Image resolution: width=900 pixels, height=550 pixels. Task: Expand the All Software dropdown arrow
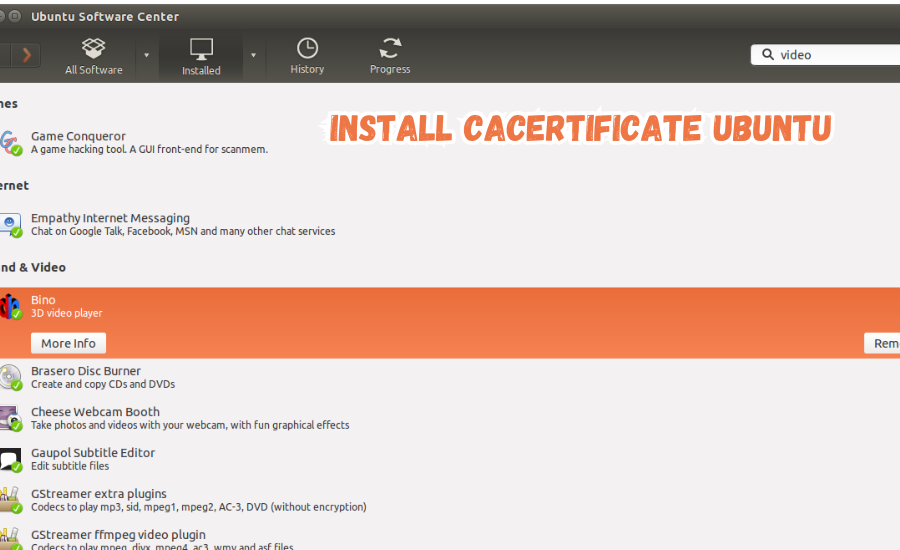(x=146, y=55)
